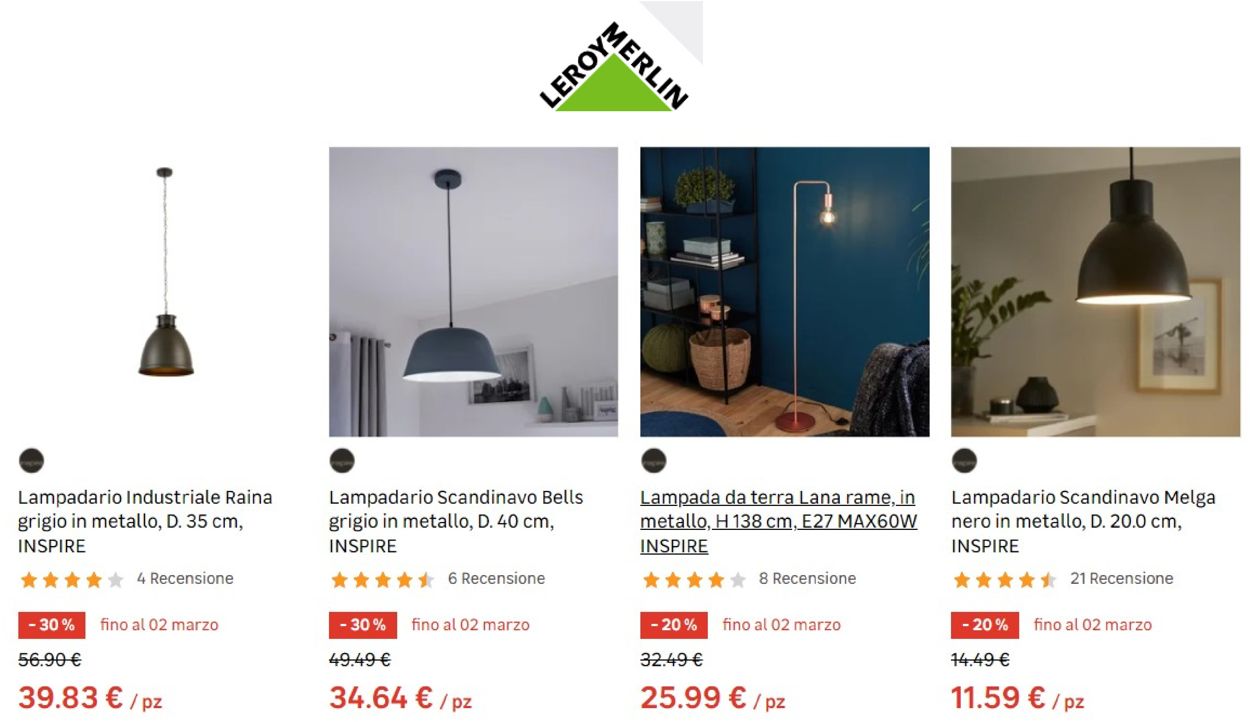Viewport: 1250px width, 722px height.
Task: Click the brand badge under the Melga lamp
Action: tap(964, 461)
